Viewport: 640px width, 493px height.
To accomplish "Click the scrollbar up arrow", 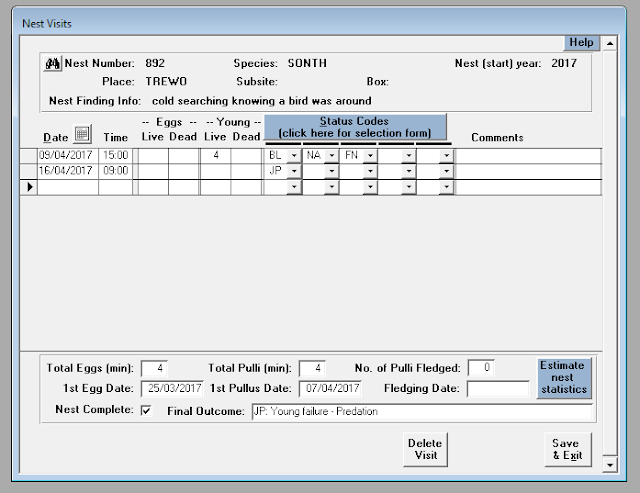I will point(610,43).
